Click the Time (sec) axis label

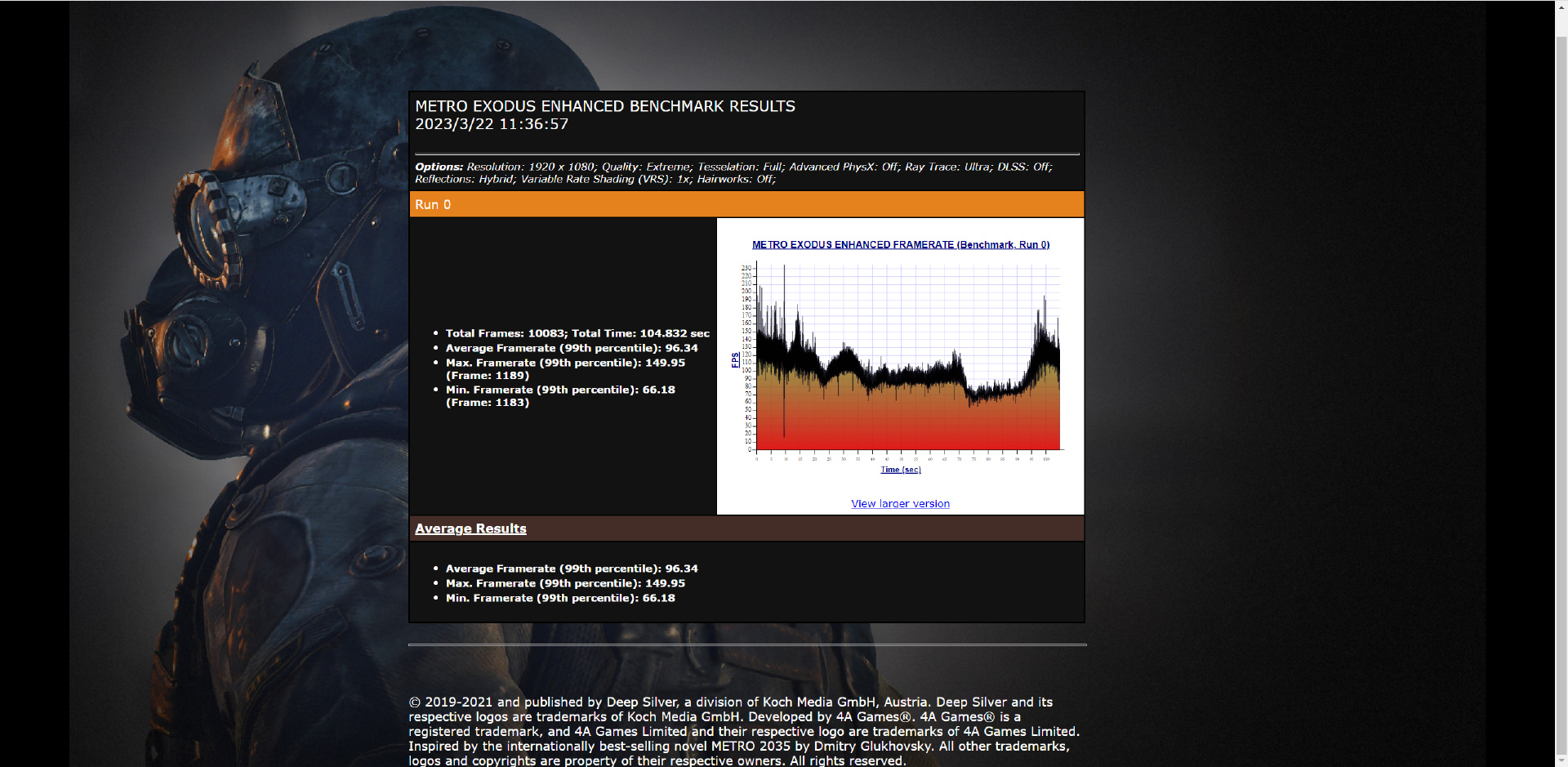[x=901, y=470]
